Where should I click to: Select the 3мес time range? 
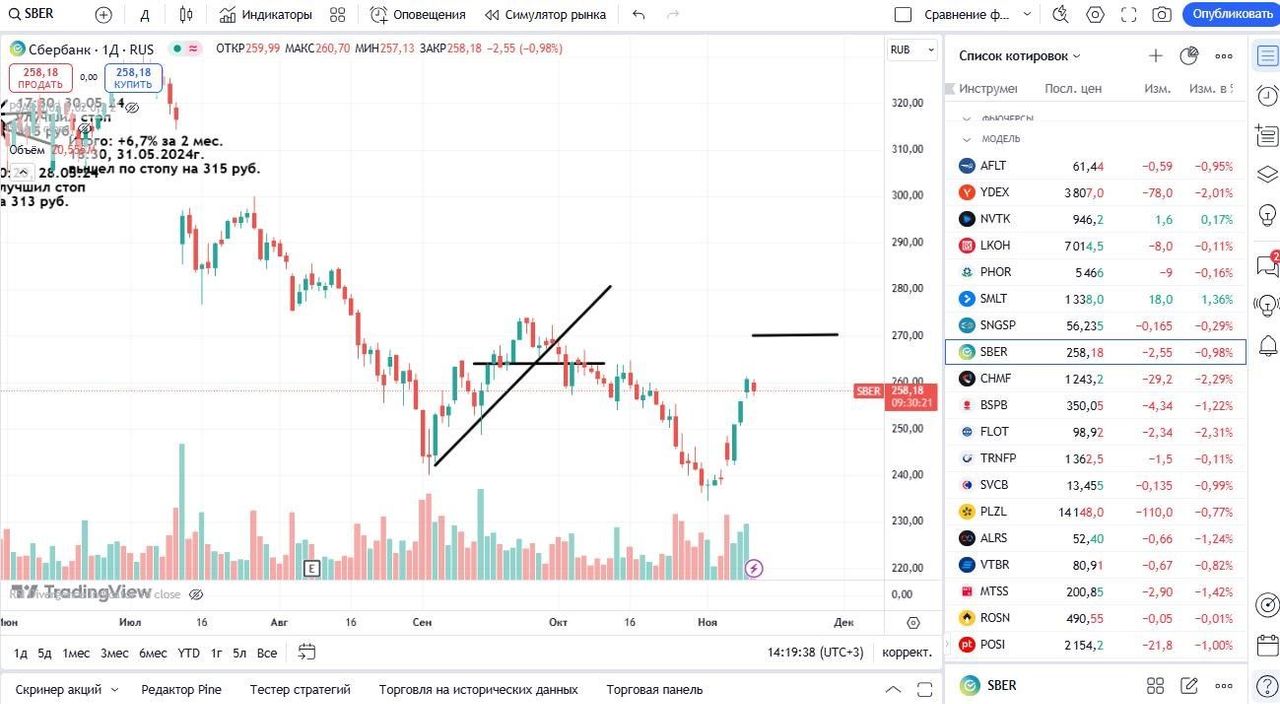click(x=114, y=653)
